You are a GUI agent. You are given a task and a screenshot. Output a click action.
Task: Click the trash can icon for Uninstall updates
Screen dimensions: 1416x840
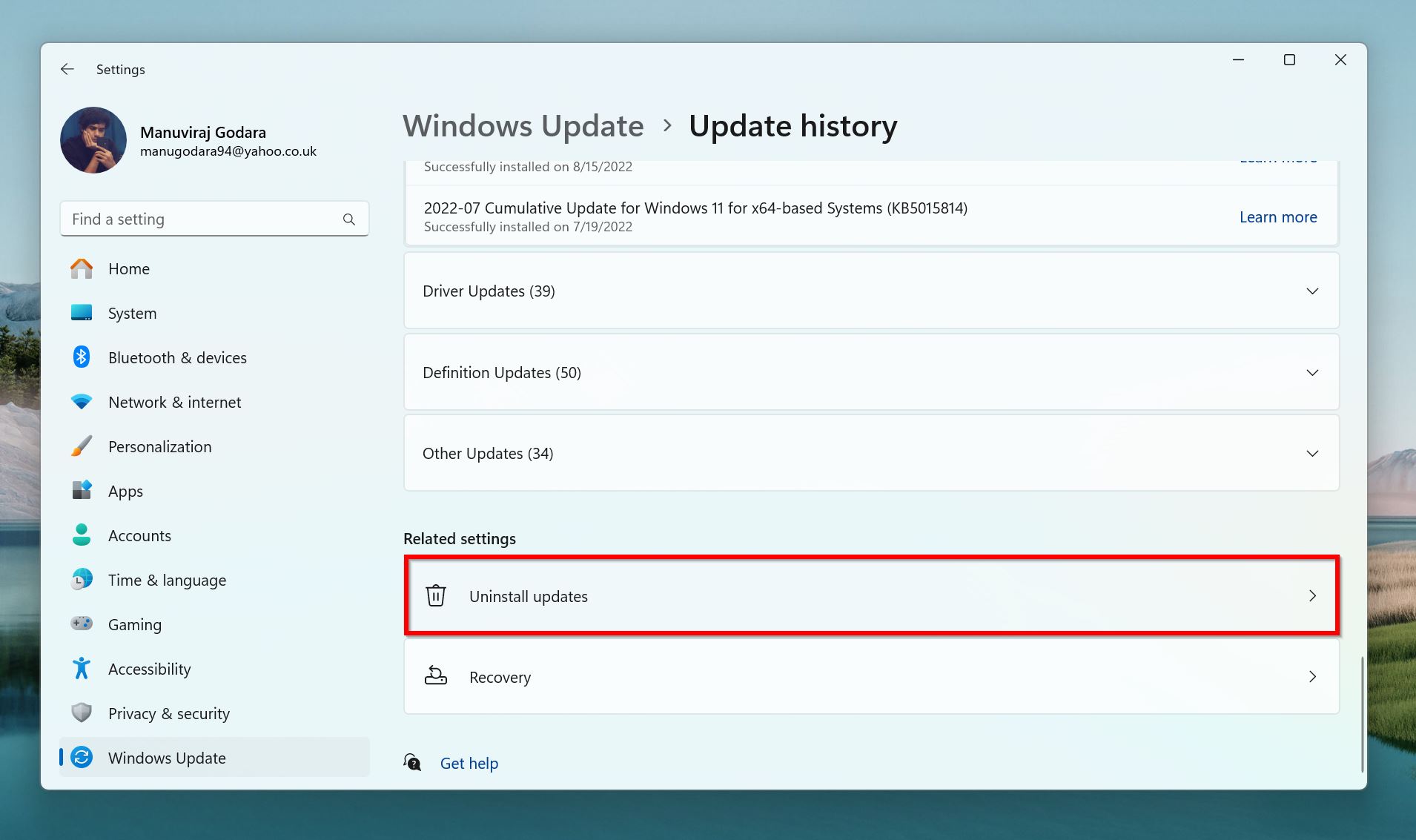(436, 595)
